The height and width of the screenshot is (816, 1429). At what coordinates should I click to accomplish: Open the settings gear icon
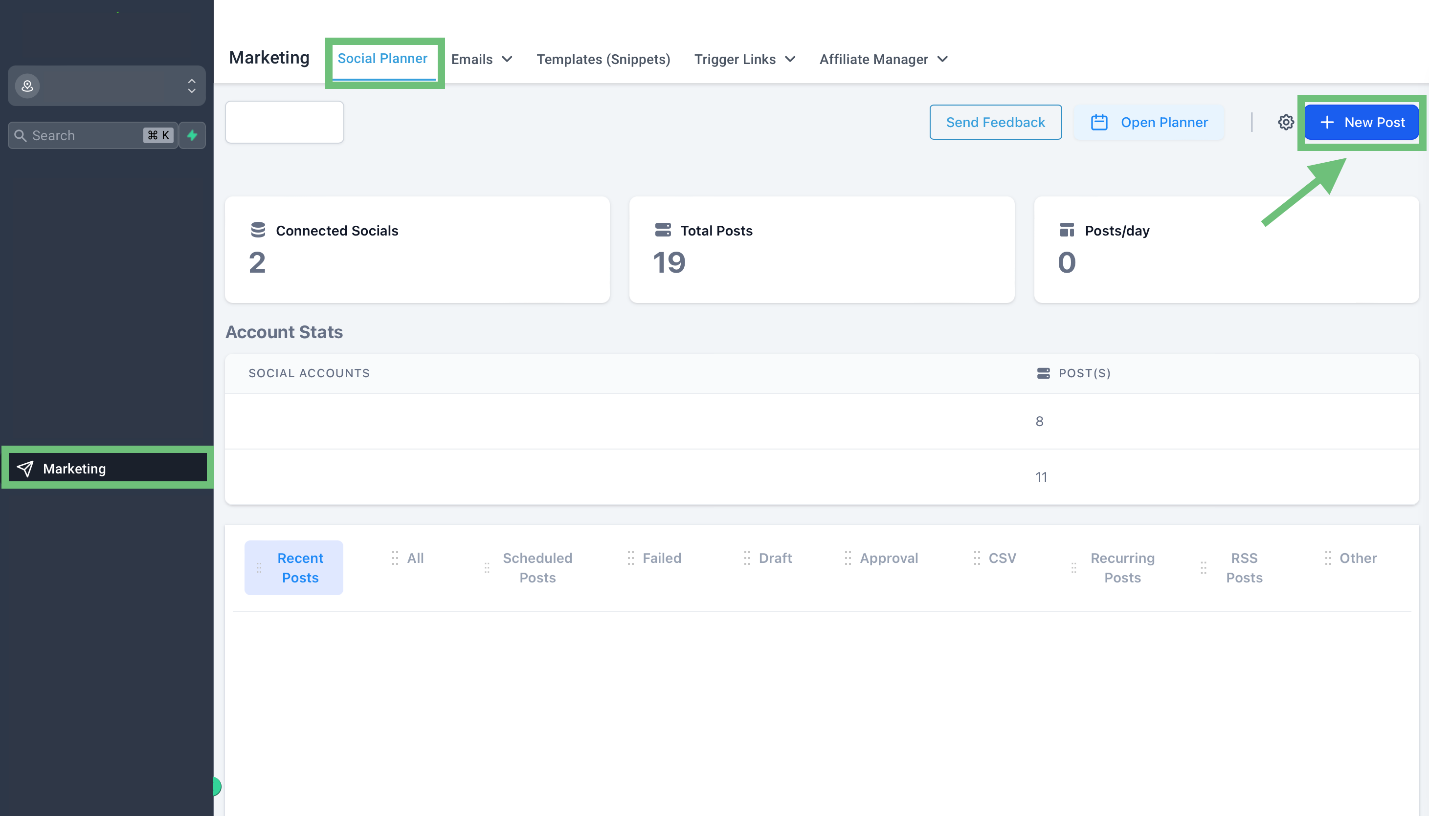1286,122
